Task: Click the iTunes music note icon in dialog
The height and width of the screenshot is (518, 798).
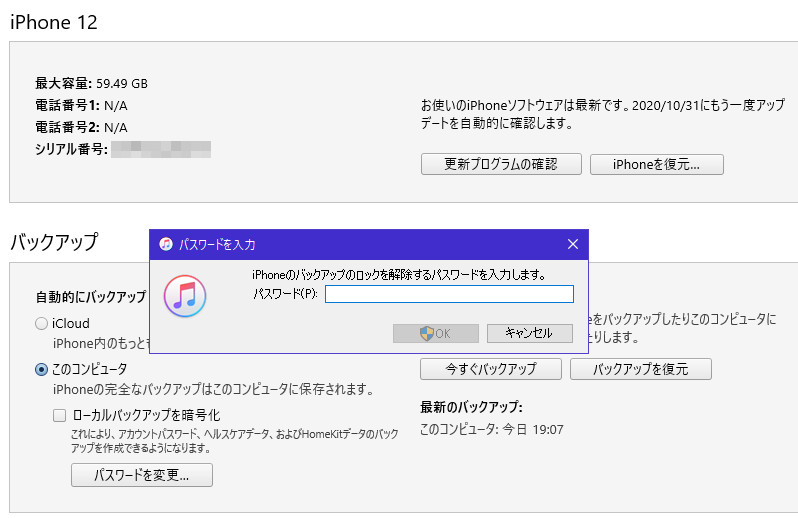Action: click(x=183, y=295)
